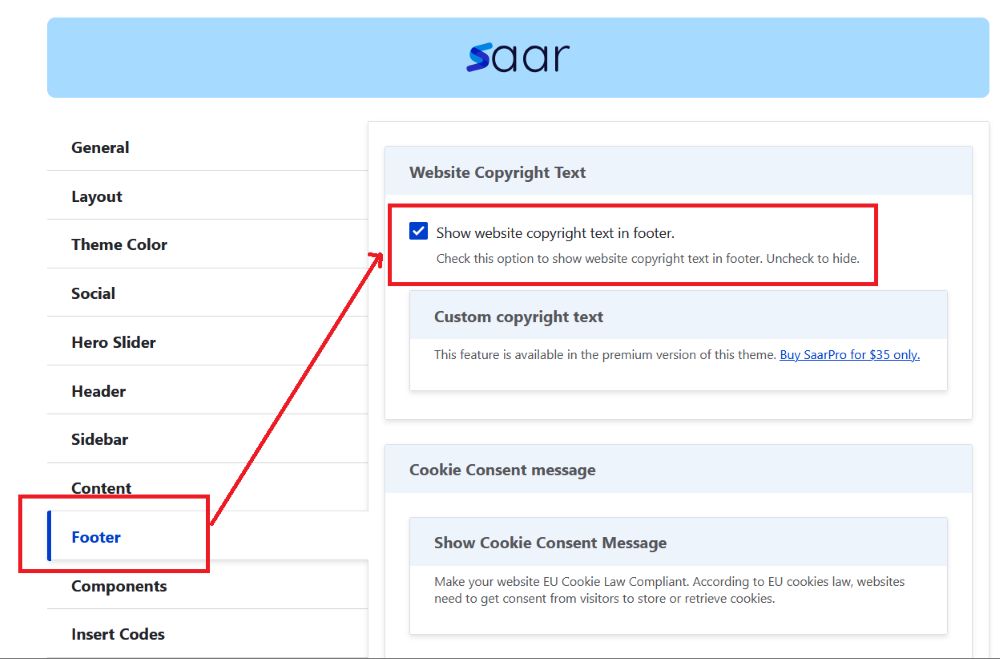Switch to the Content tab
This screenshot has height=659, width=1000.
tap(101, 488)
